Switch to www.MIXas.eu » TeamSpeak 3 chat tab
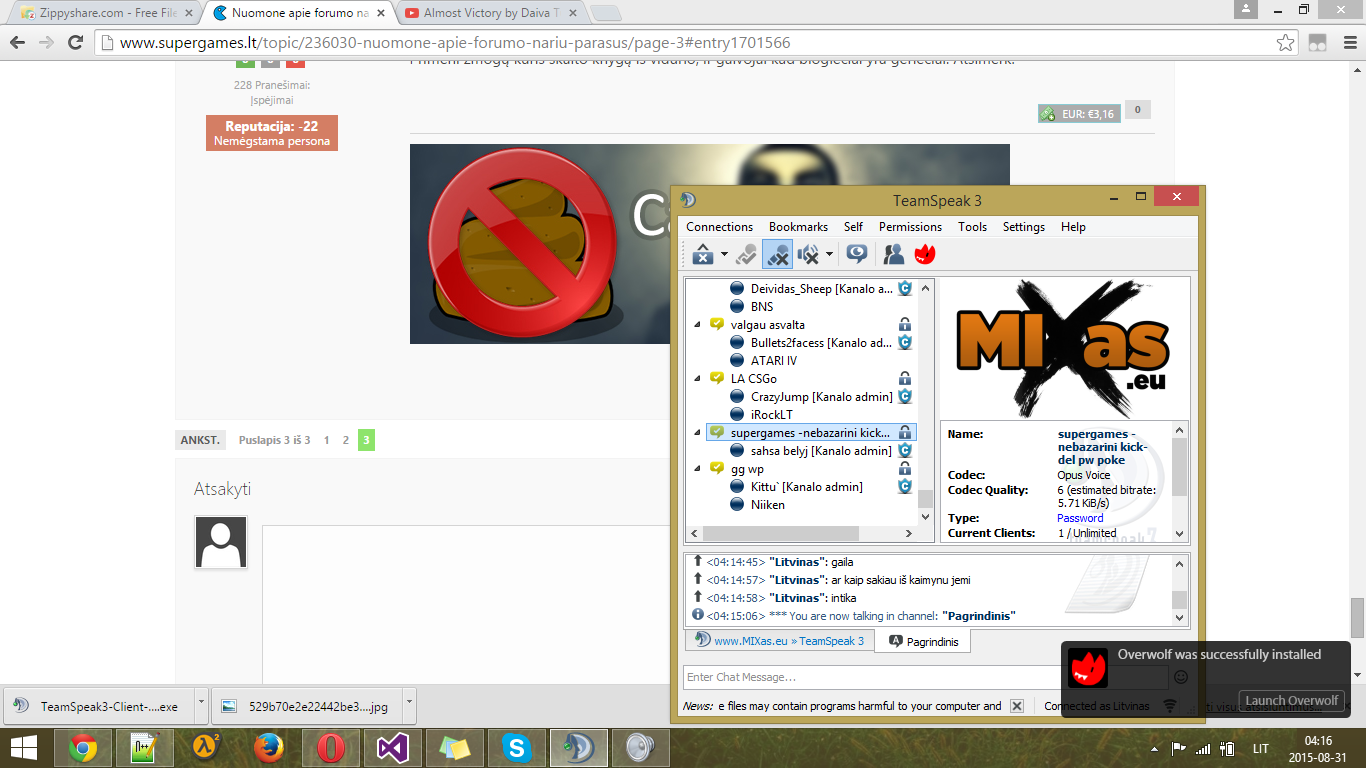 click(779, 640)
